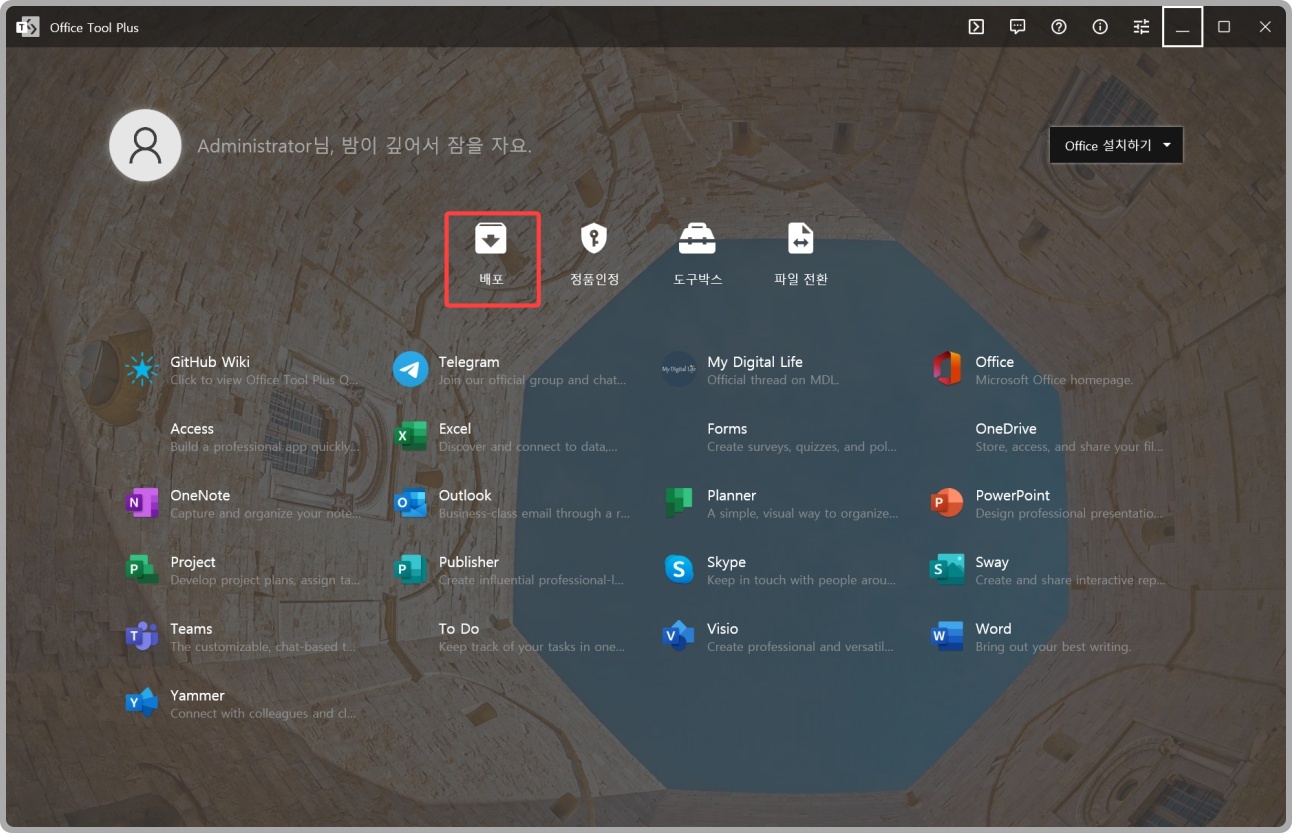
Task: Click 'Create surveys, quizzes' description
Action: click(x=802, y=447)
